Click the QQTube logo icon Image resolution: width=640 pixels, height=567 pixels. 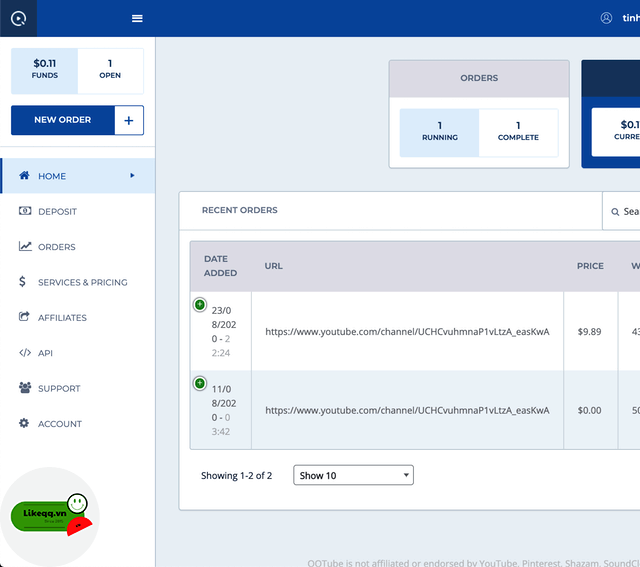18,18
